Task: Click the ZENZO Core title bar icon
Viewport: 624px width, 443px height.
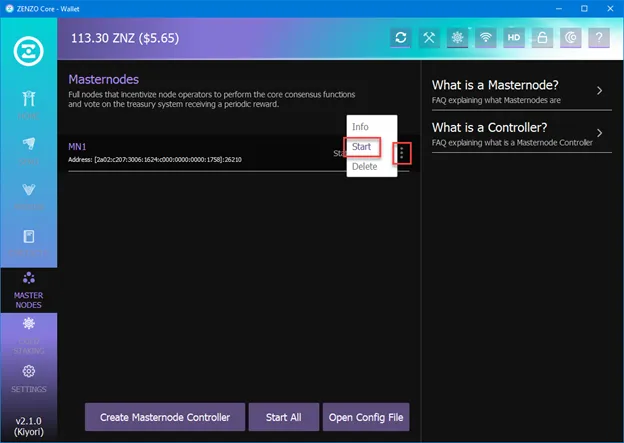Action: pos(9,8)
